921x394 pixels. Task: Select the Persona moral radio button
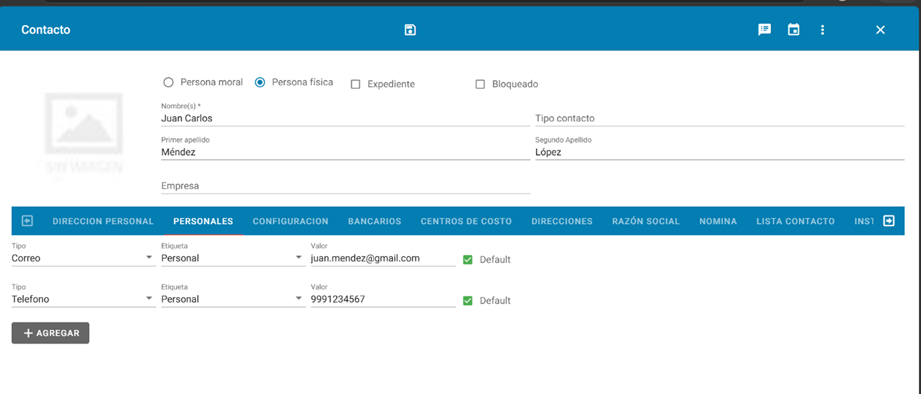[x=169, y=83]
